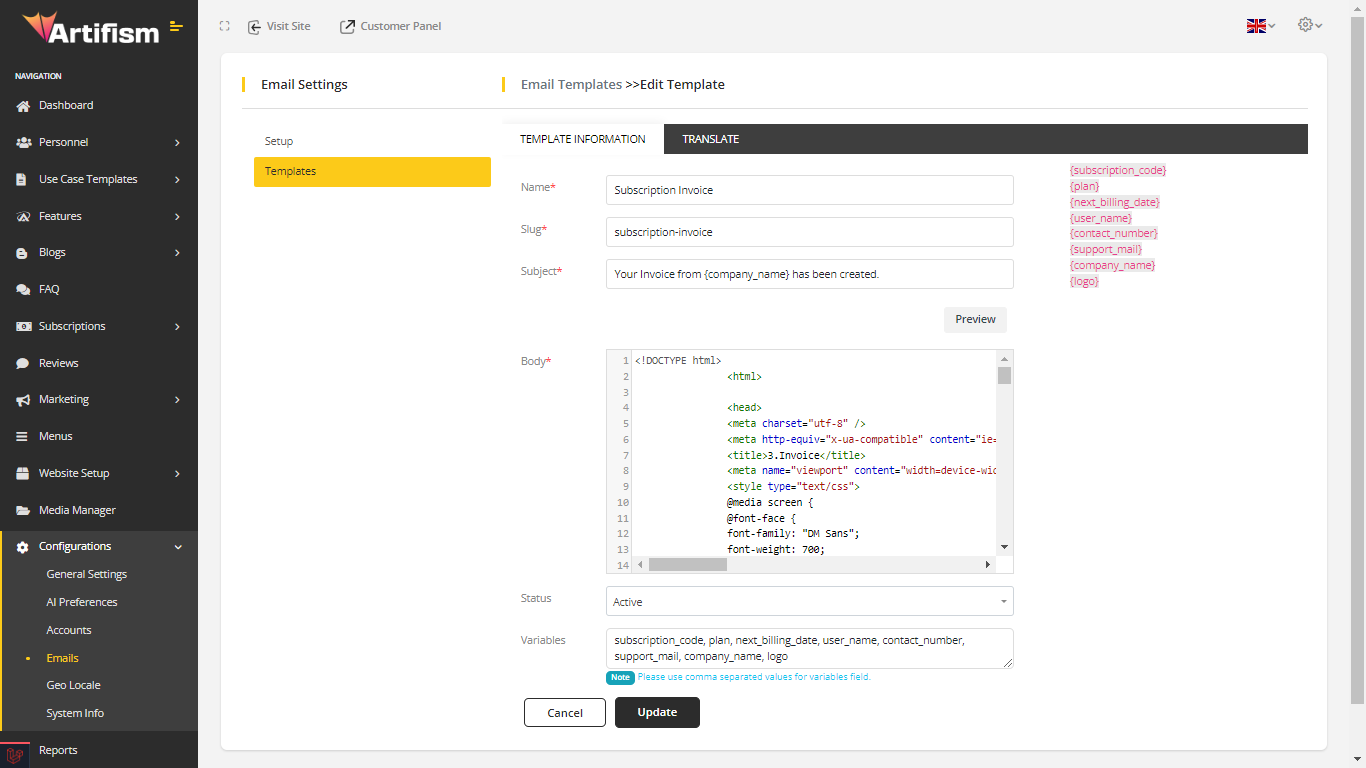Click the Dashboard home icon
Image resolution: width=1366 pixels, height=768 pixels.
23,106
